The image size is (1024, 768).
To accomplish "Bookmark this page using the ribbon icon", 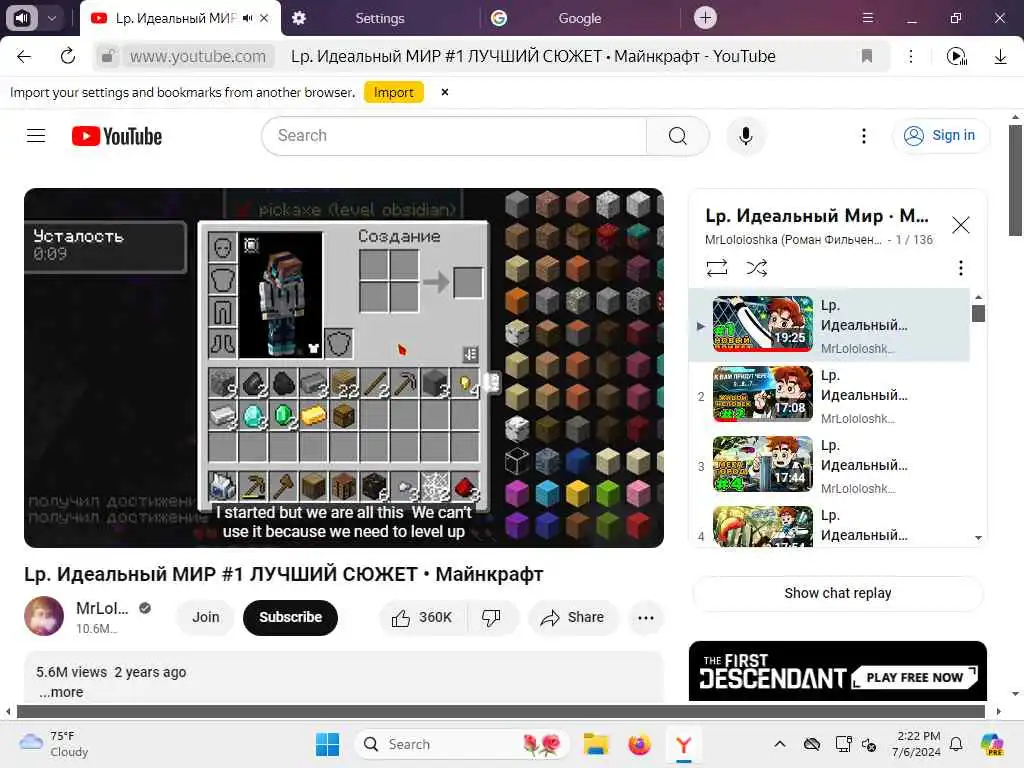I will pyautogui.click(x=867, y=56).
